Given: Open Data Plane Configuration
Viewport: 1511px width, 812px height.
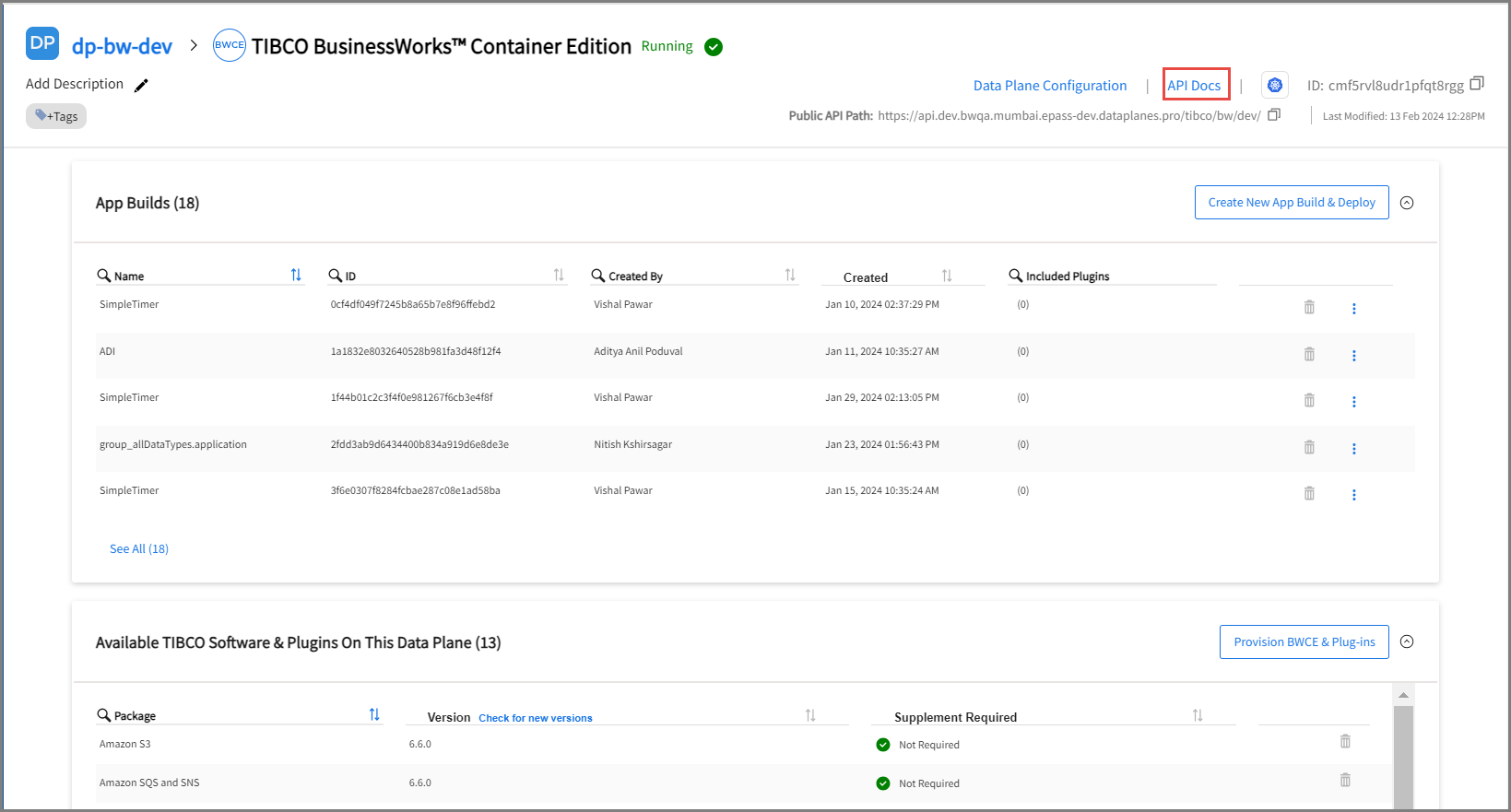Looking at the screenshot, I should 1050,85.
